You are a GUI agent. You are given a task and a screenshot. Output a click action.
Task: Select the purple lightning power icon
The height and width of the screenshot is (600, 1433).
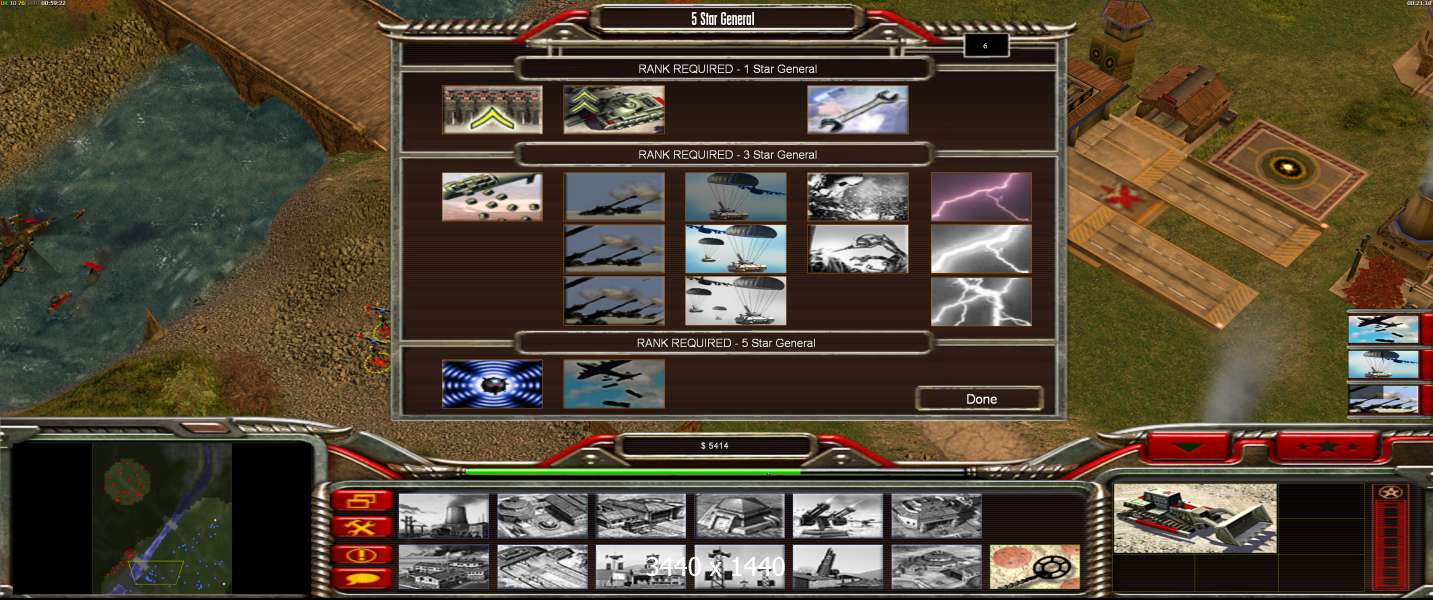[981, 197]
